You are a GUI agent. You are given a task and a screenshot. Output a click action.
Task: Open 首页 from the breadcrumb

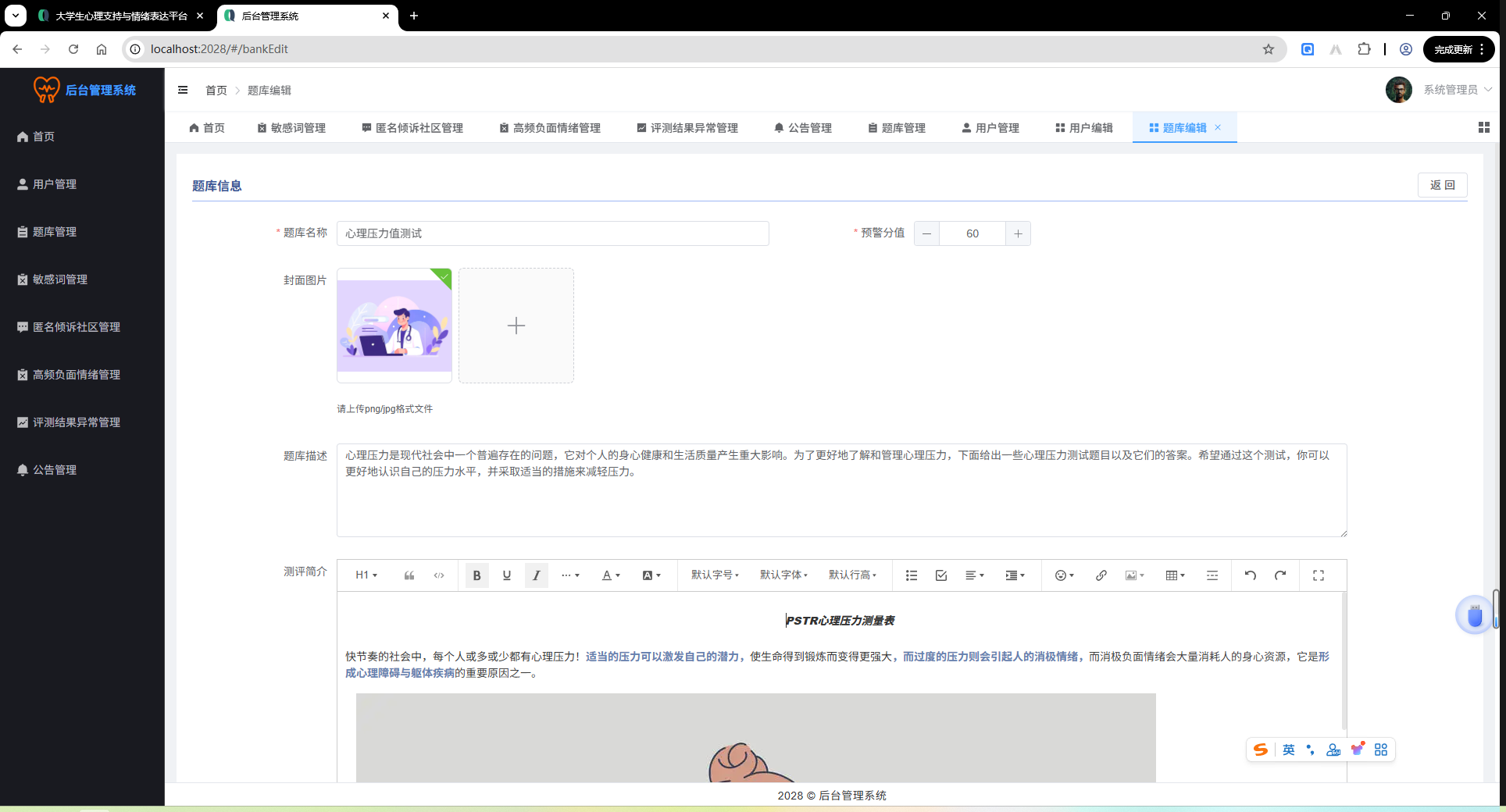point(216,90)
